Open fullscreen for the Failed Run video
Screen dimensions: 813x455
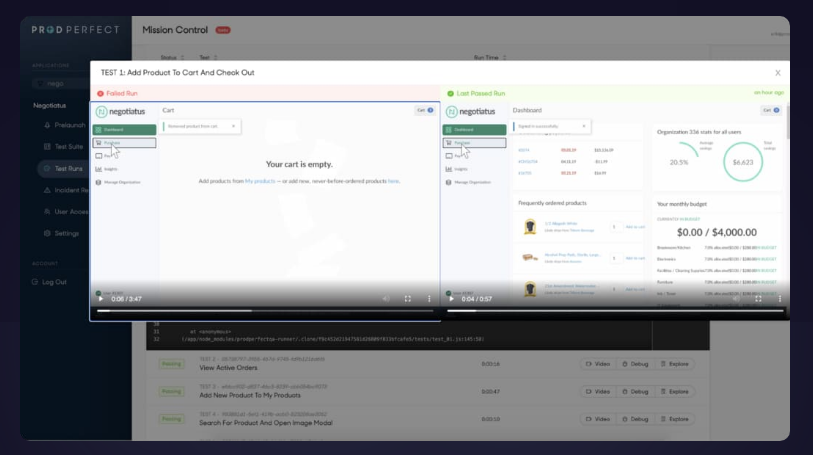click(x=408, y=299)
